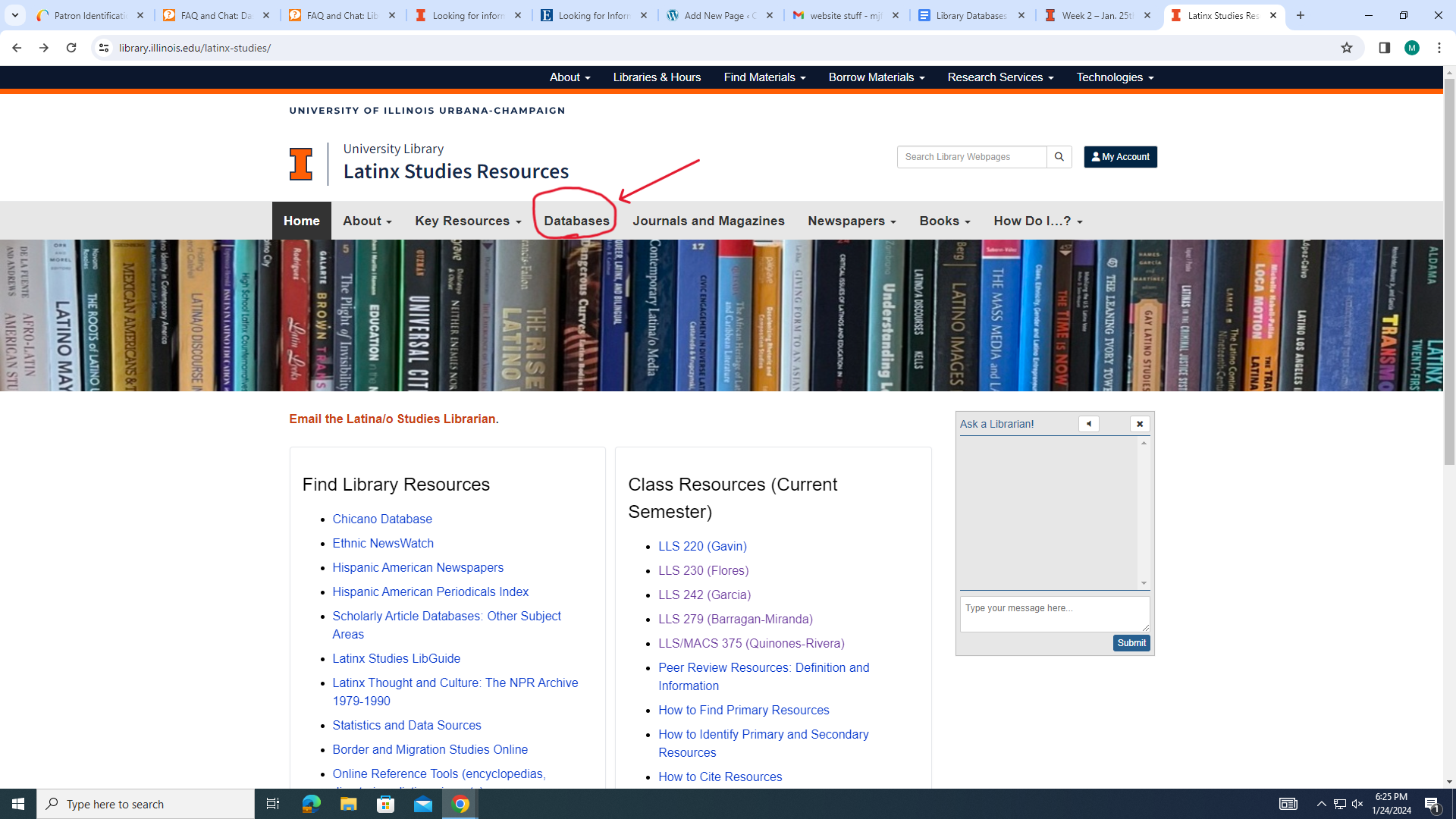Screen dimensions: 1456x819
Task: Expand the Newspapers dropdown menu
Action: coord(852,221)
